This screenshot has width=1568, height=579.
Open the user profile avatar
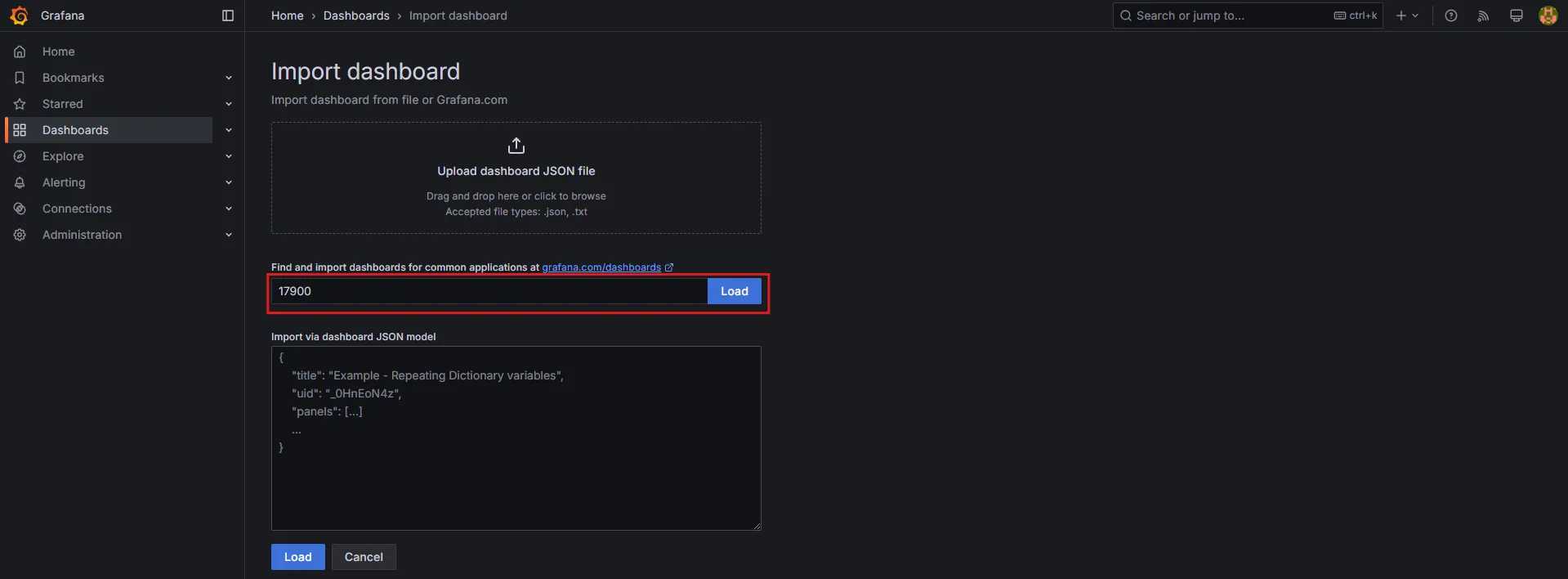(x=1548, y=16)
